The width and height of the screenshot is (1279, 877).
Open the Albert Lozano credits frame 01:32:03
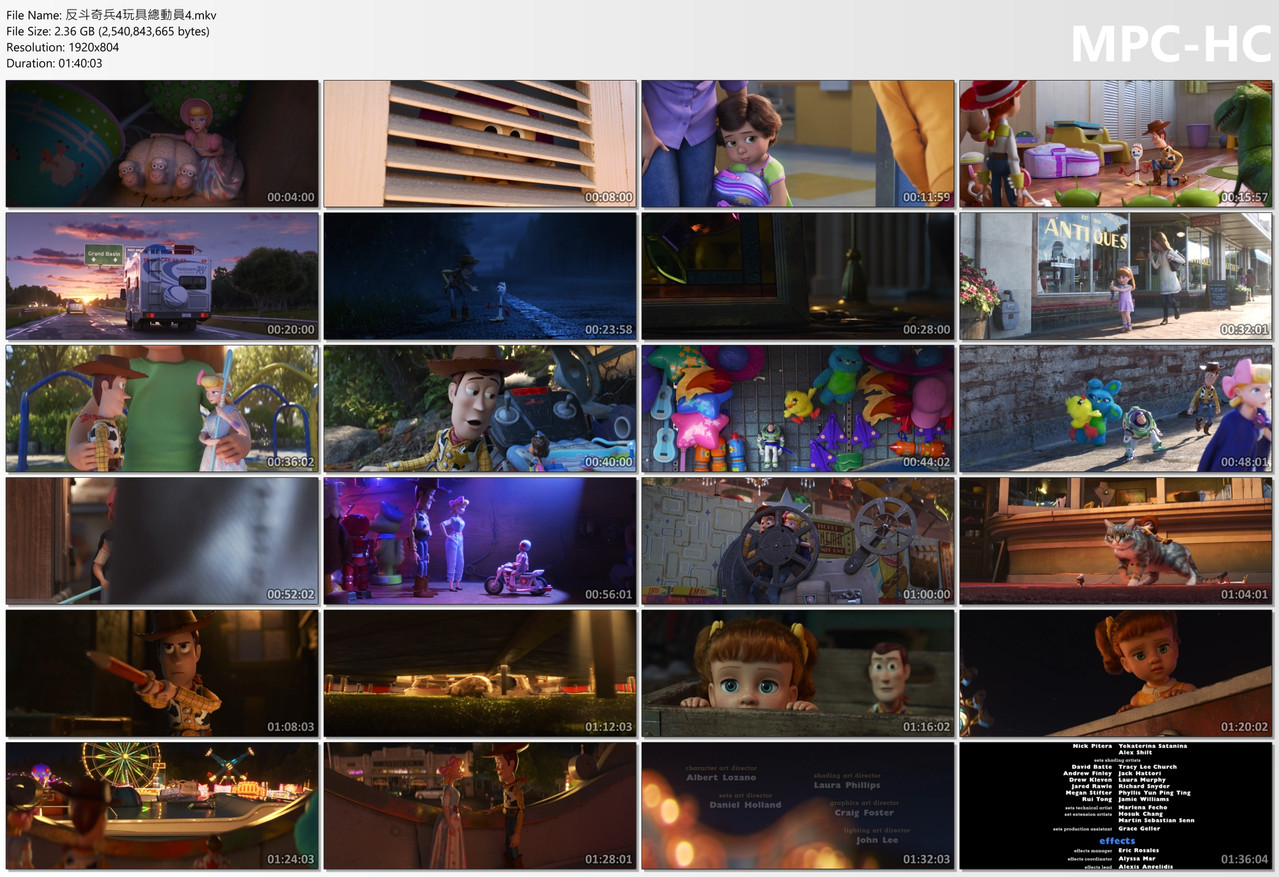pos(798,806)
